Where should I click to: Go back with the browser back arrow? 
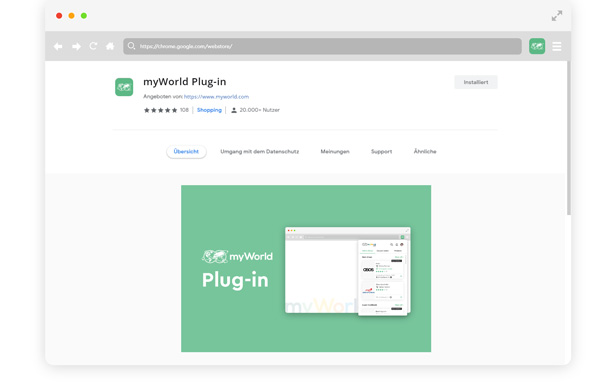(58, 46)
